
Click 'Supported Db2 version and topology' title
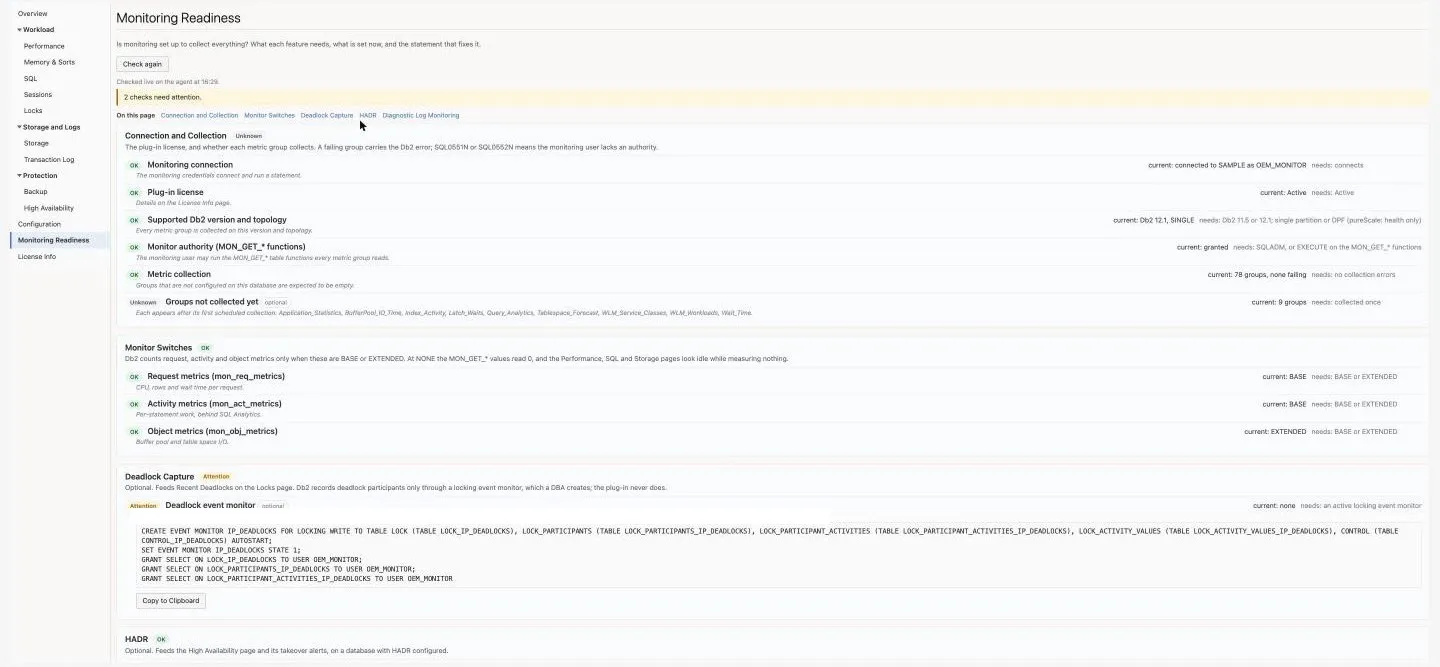tap(217, 220)
